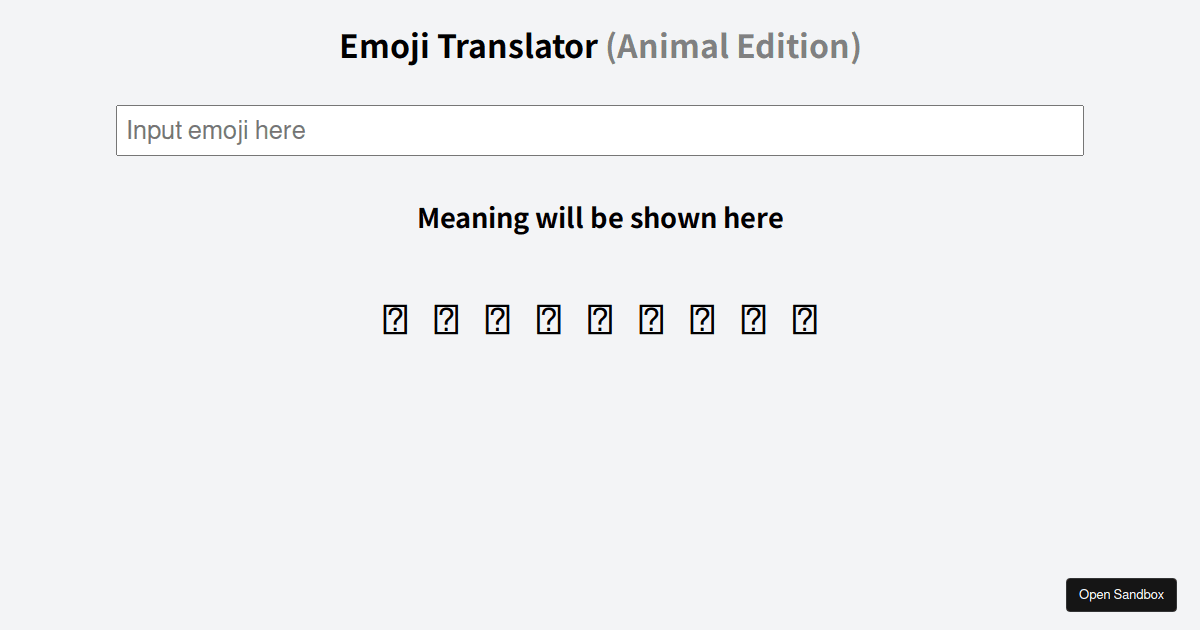Click inside the emoji input field
1200x630 pixels.
point(600,130)
